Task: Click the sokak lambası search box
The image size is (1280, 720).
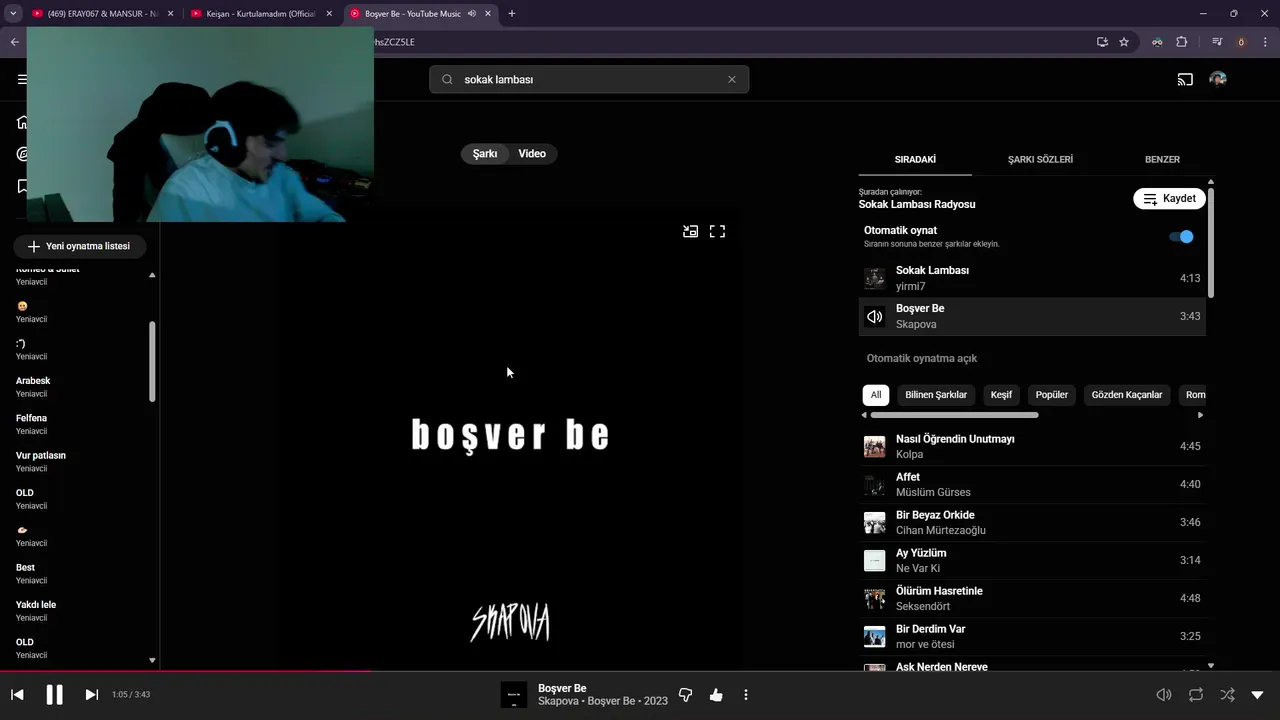Action: (x=589, y=79)
